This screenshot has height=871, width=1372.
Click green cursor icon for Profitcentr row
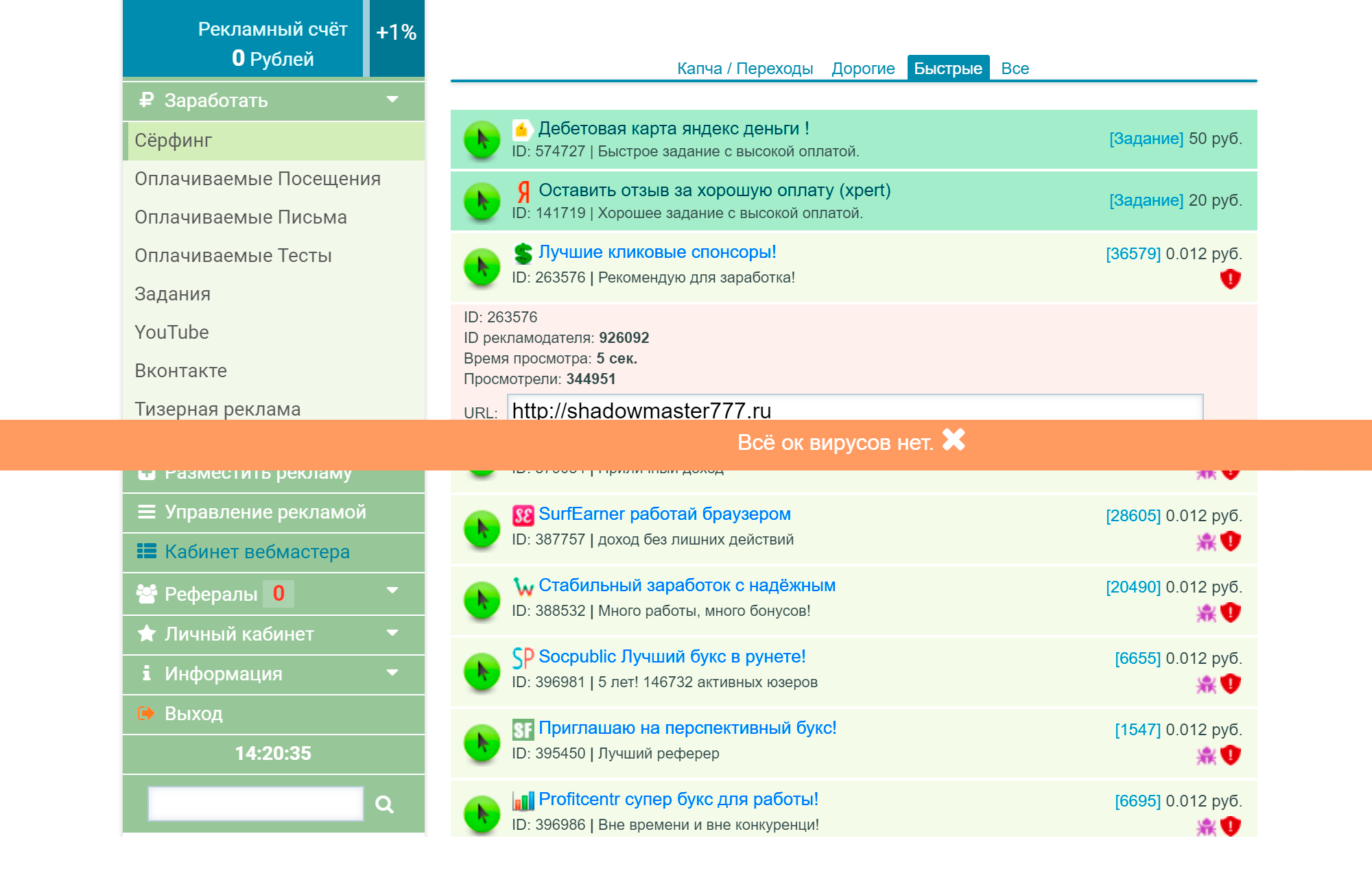tap(482, 814)
